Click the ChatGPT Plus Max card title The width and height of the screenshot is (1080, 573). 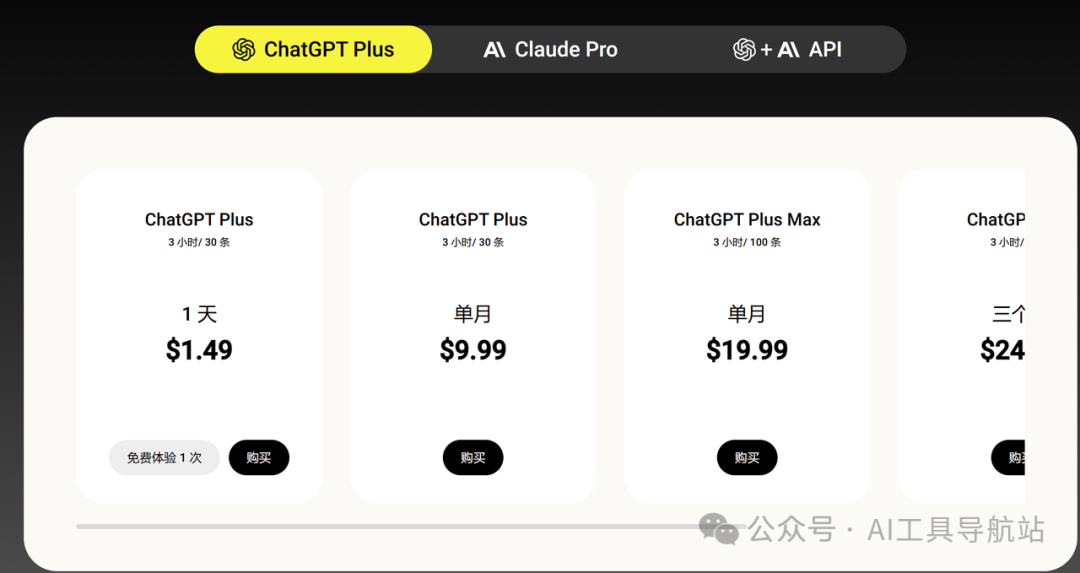click(x=747, y=220)
